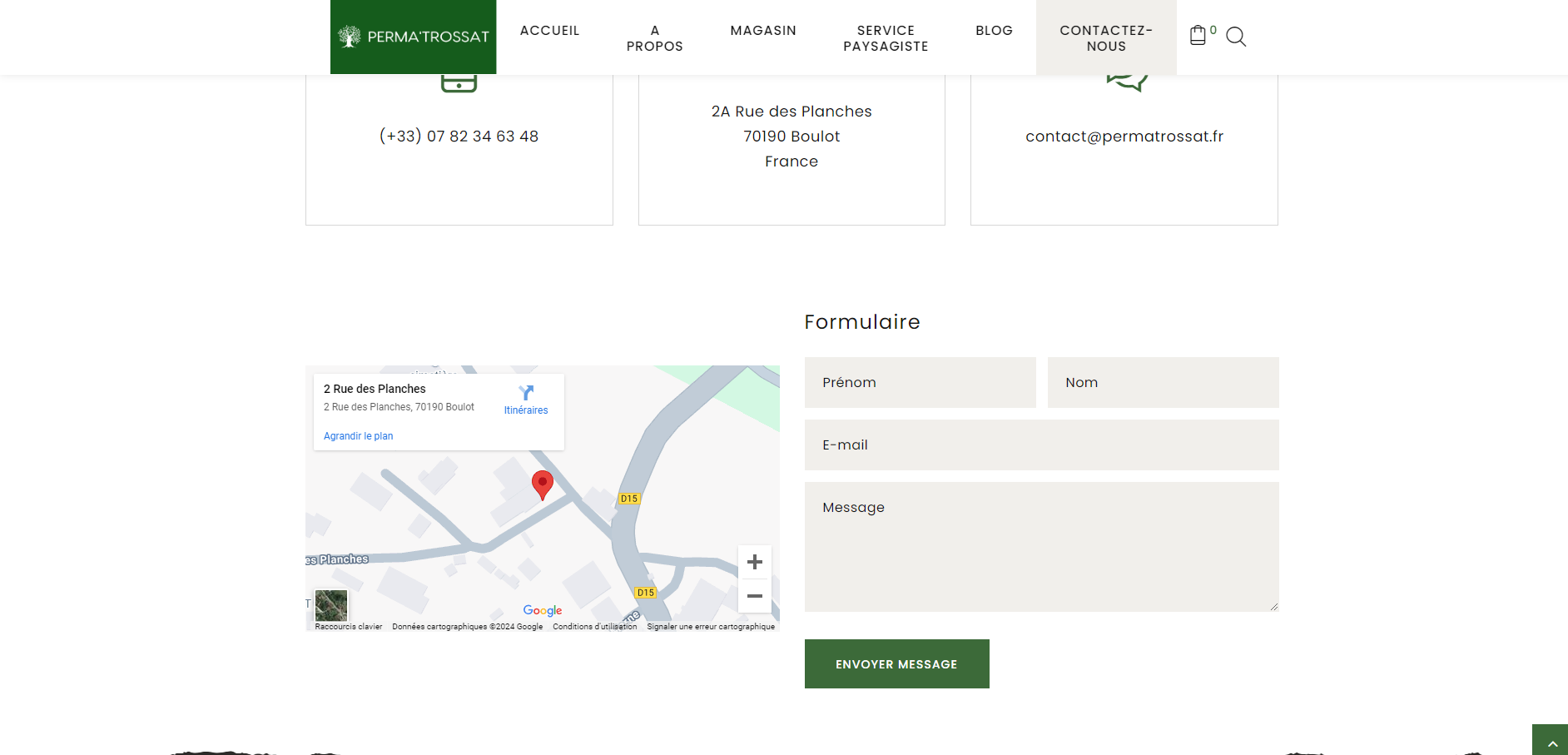Navigate to the Blog page
The image size is (1568, 755).
coord(994,31)
